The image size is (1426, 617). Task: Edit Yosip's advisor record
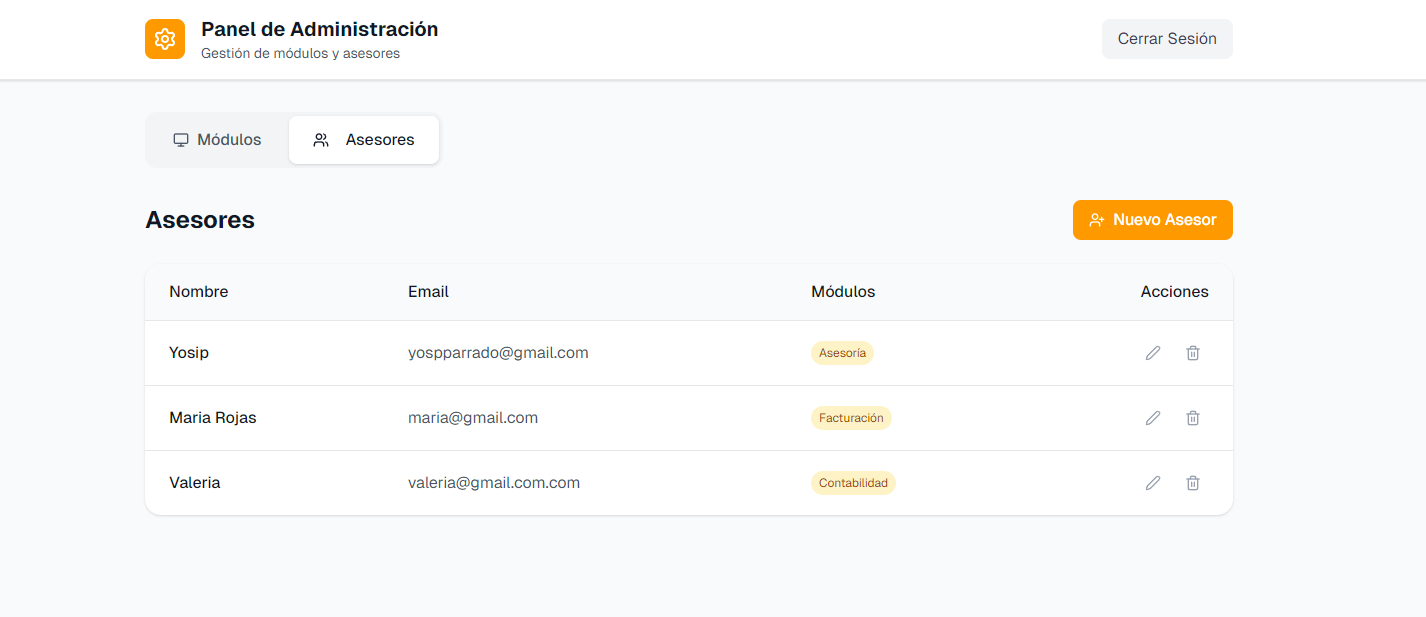pyautogui.click(x=1153, y=353)
